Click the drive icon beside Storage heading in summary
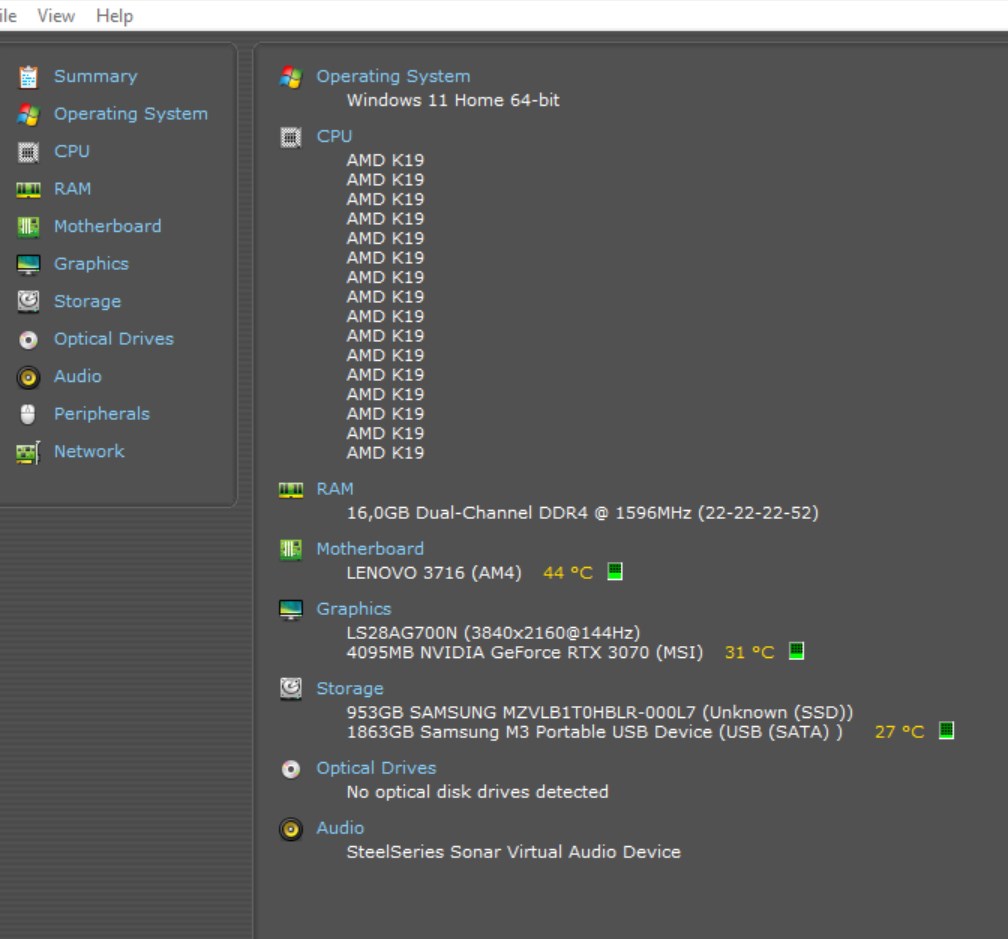 (x=291, y=689)
